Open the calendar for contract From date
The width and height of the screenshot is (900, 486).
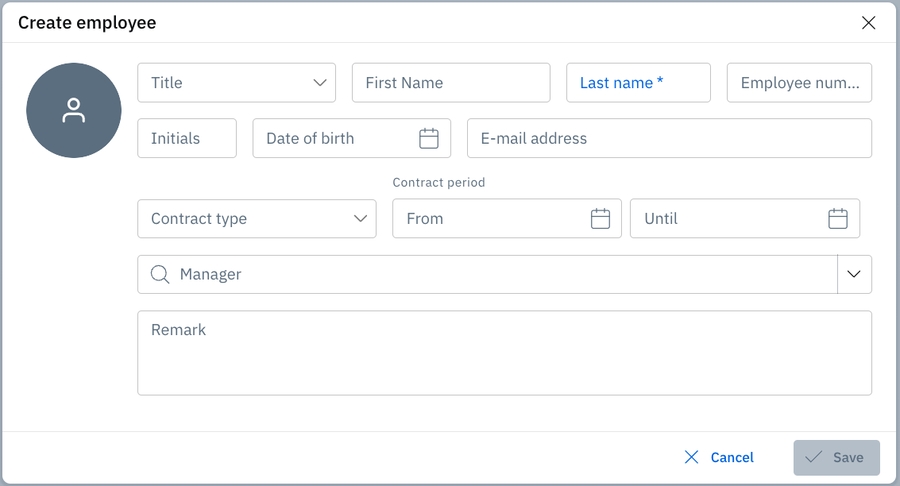(x=600, y=219)
